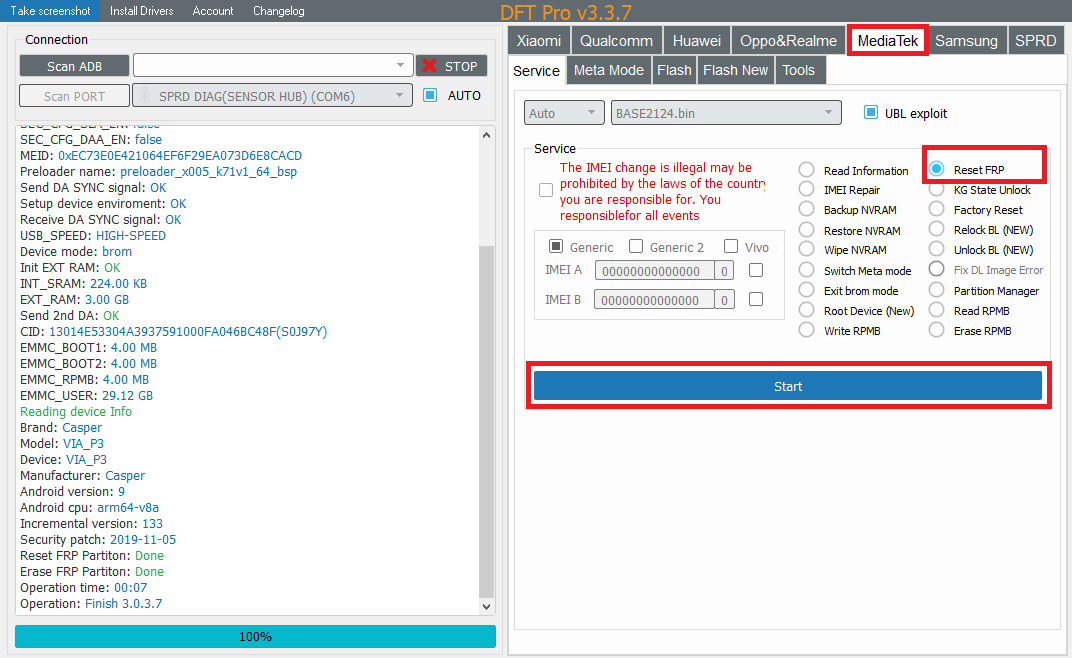Switch to the Xiaomi tab
Screen dimensions: 1072x658
coord(539,40)
